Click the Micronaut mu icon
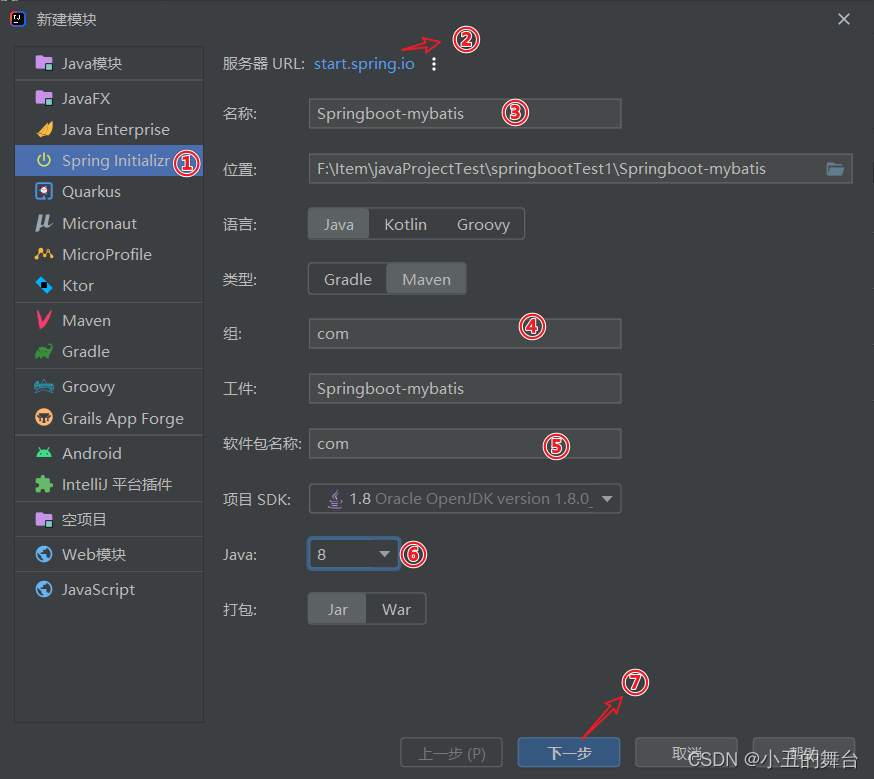 44,223
